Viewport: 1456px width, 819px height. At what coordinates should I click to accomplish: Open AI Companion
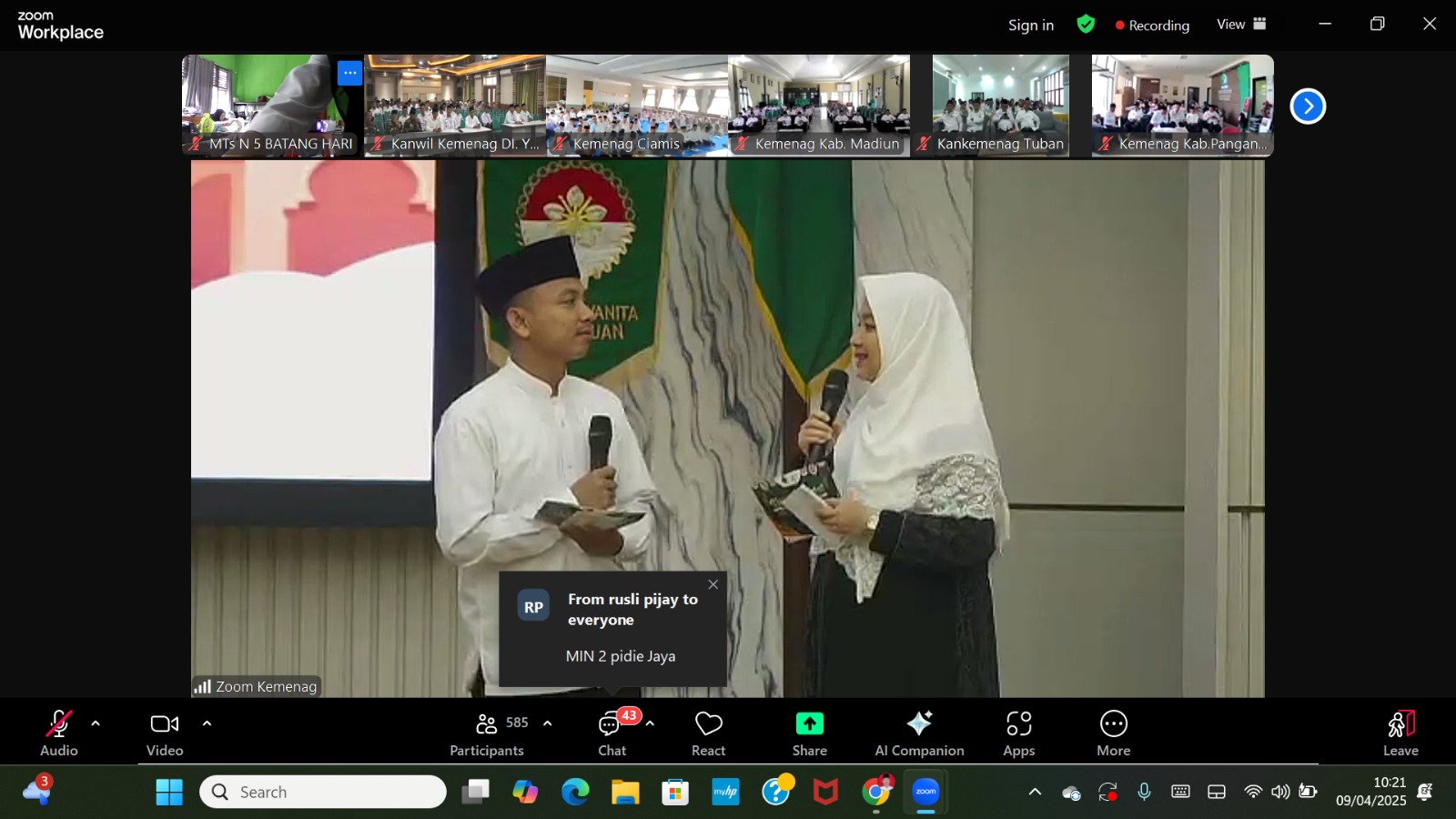(919, 732)
